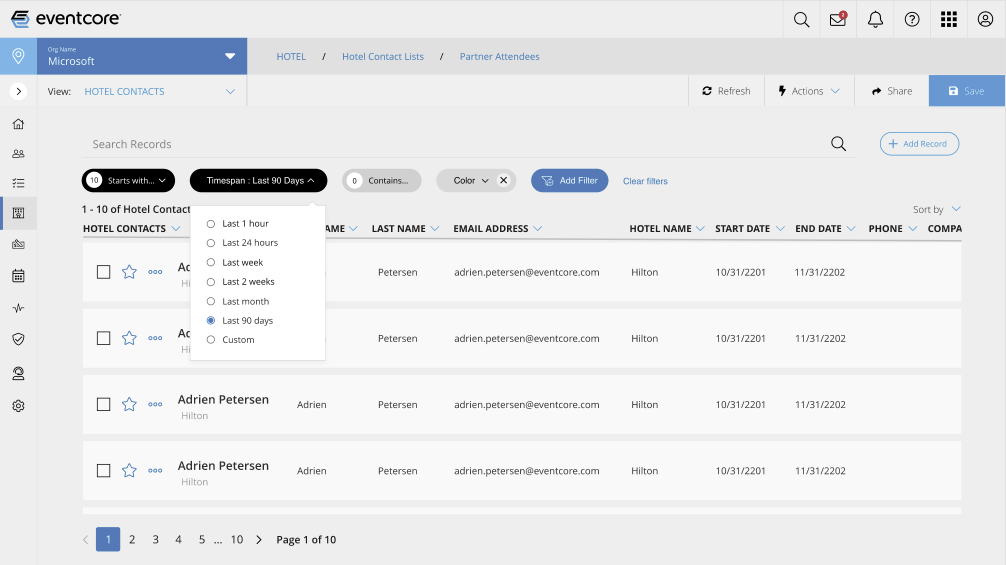The height and width of the screenshot is (565, 1006).
Task: Open the user profile icon
Action: (986, 19)
